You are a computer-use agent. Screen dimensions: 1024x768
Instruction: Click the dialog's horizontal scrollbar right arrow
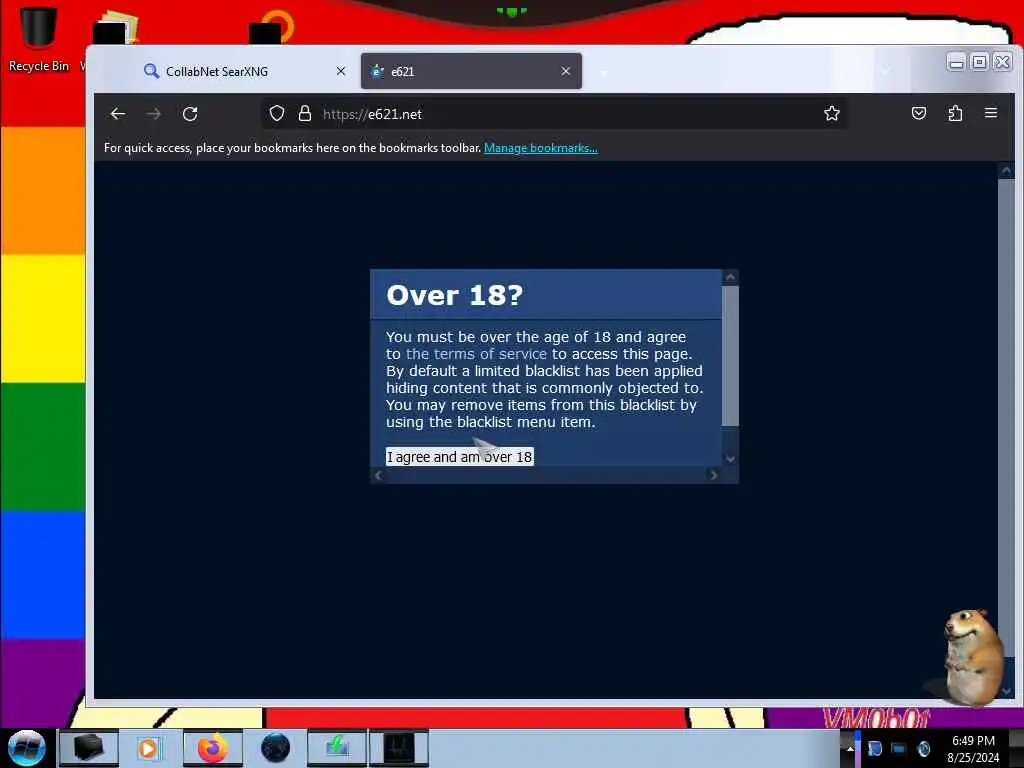point(713,475)
